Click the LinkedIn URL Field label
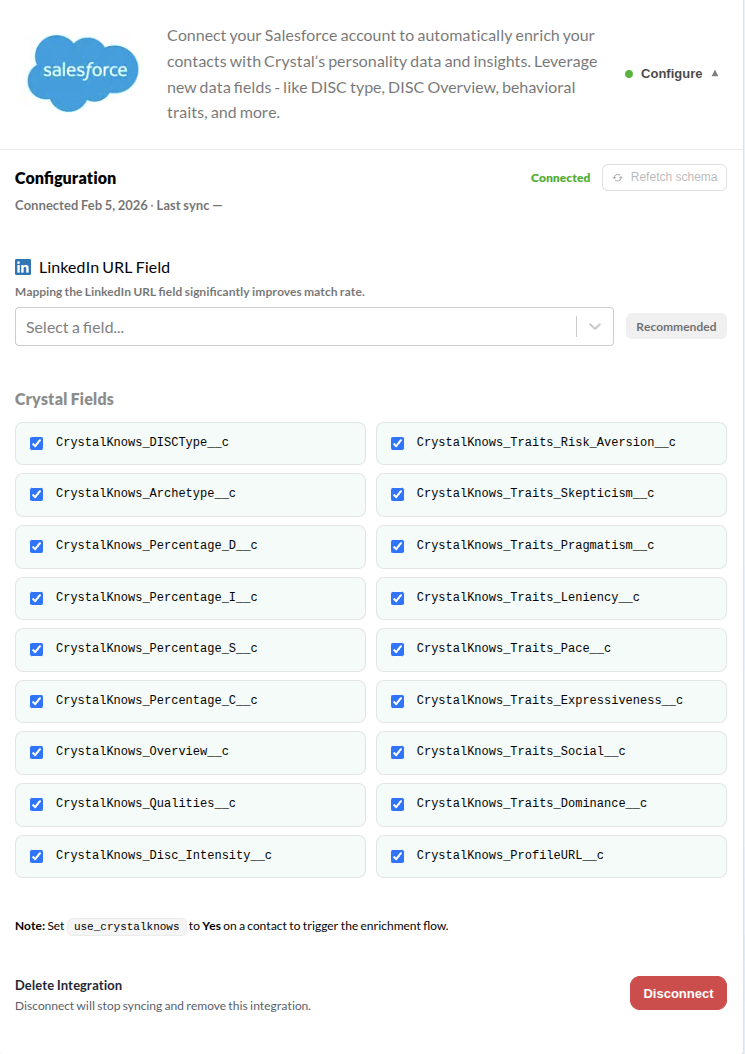This screenshot has height=1054, width=745. coord(104,268)
